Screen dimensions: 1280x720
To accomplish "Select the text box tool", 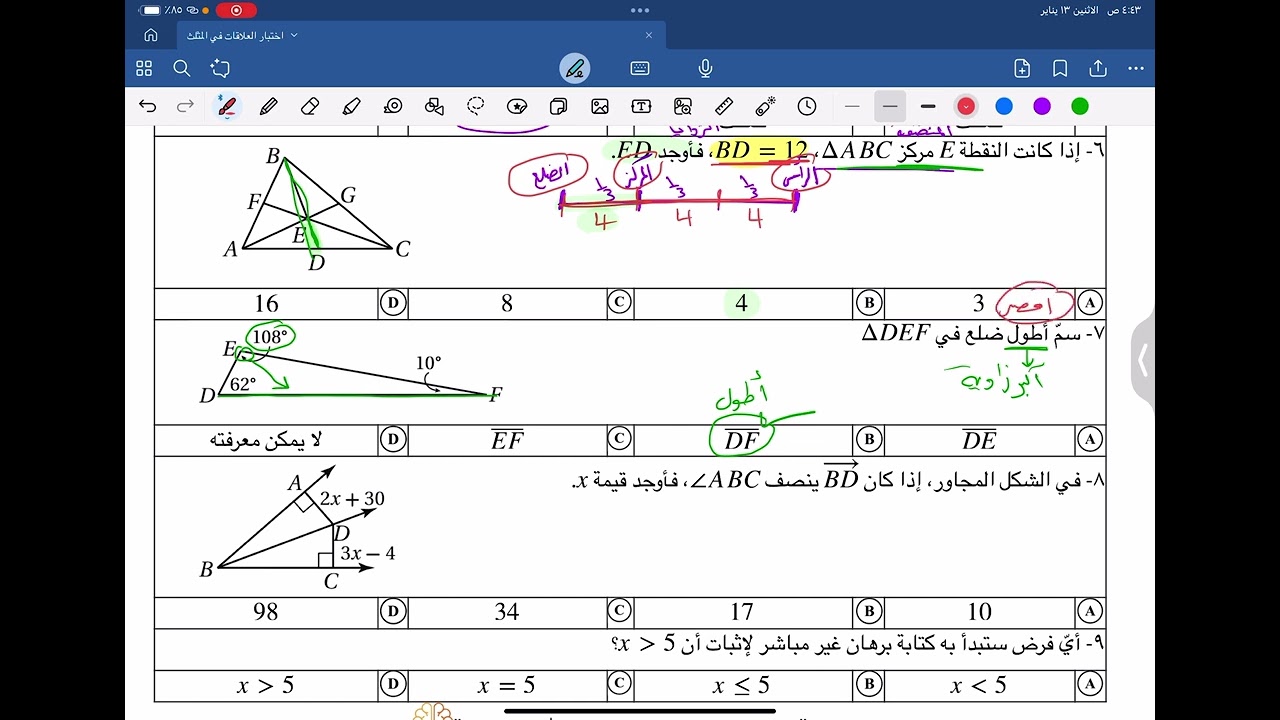I will [x=641, y=106].
